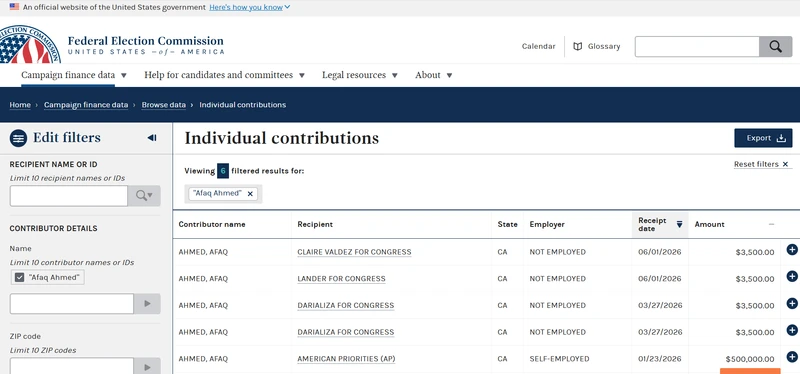800x374 pixels.
Task: Focus contributor name input field
Action: pos(71,304)
